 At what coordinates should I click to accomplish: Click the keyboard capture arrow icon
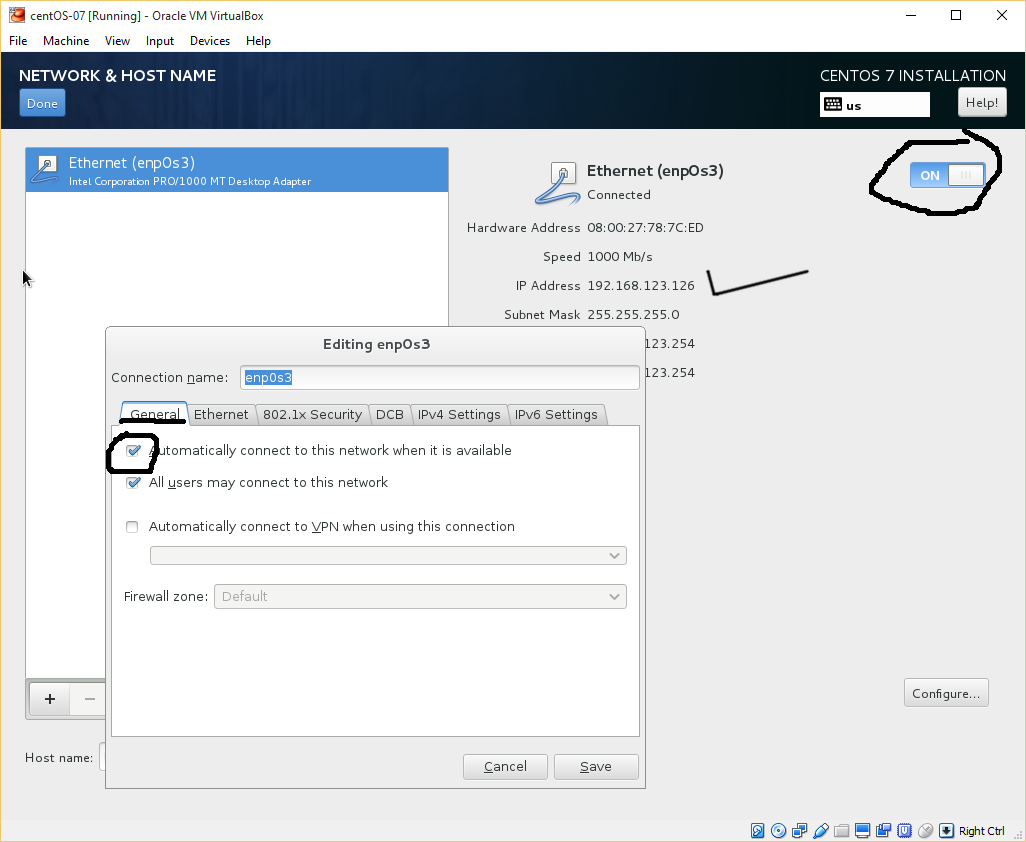946,831
